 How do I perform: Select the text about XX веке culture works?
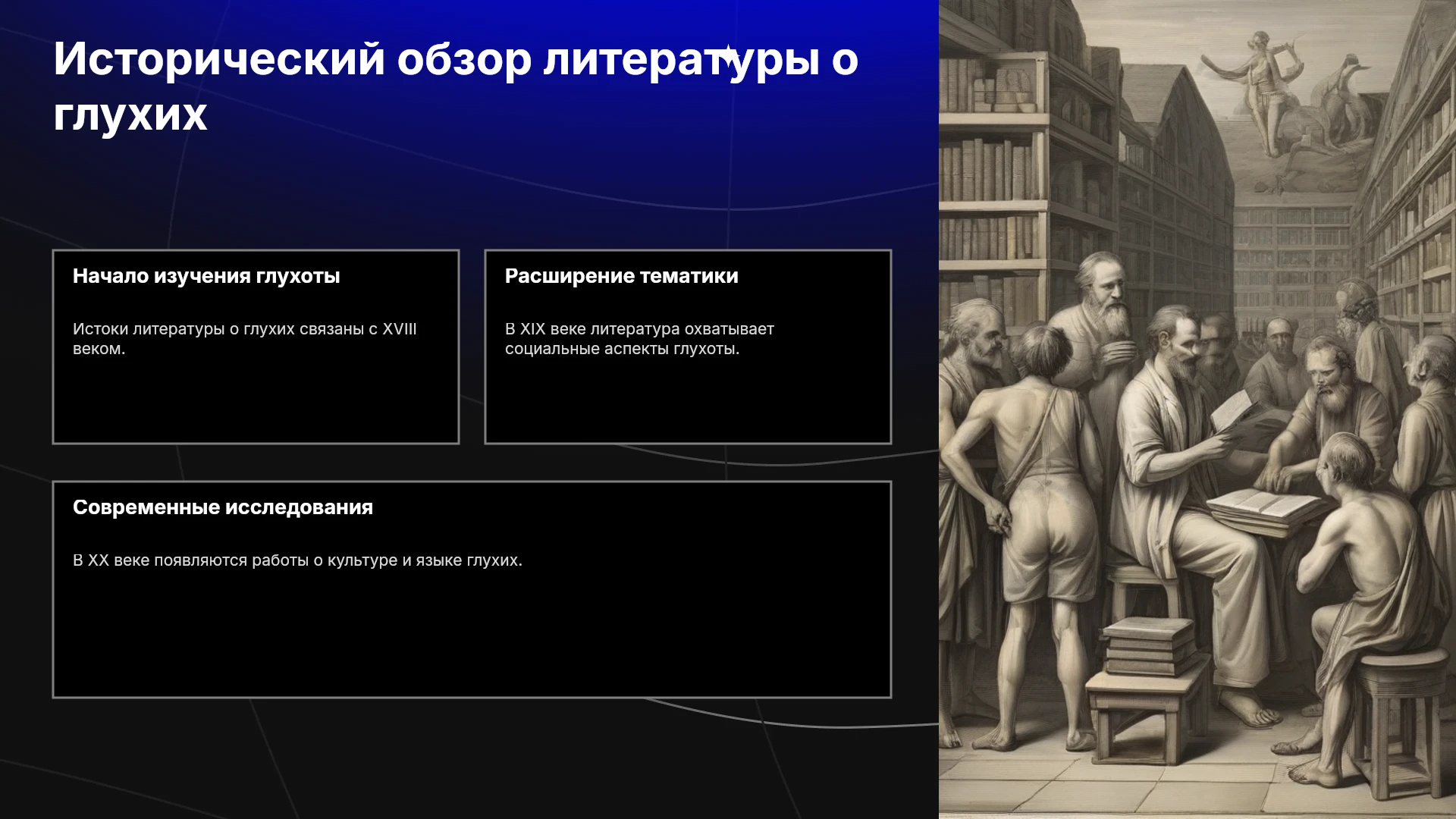click(297, 560)
